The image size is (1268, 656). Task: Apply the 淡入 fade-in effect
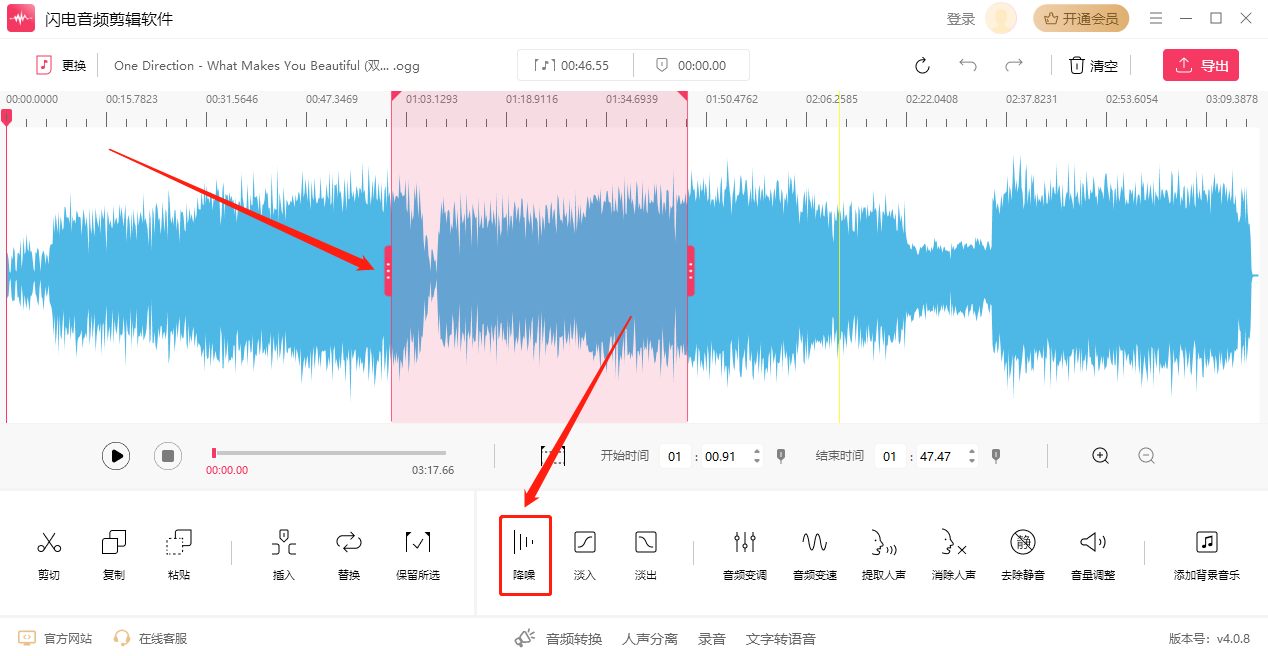[x=585, y=554]
